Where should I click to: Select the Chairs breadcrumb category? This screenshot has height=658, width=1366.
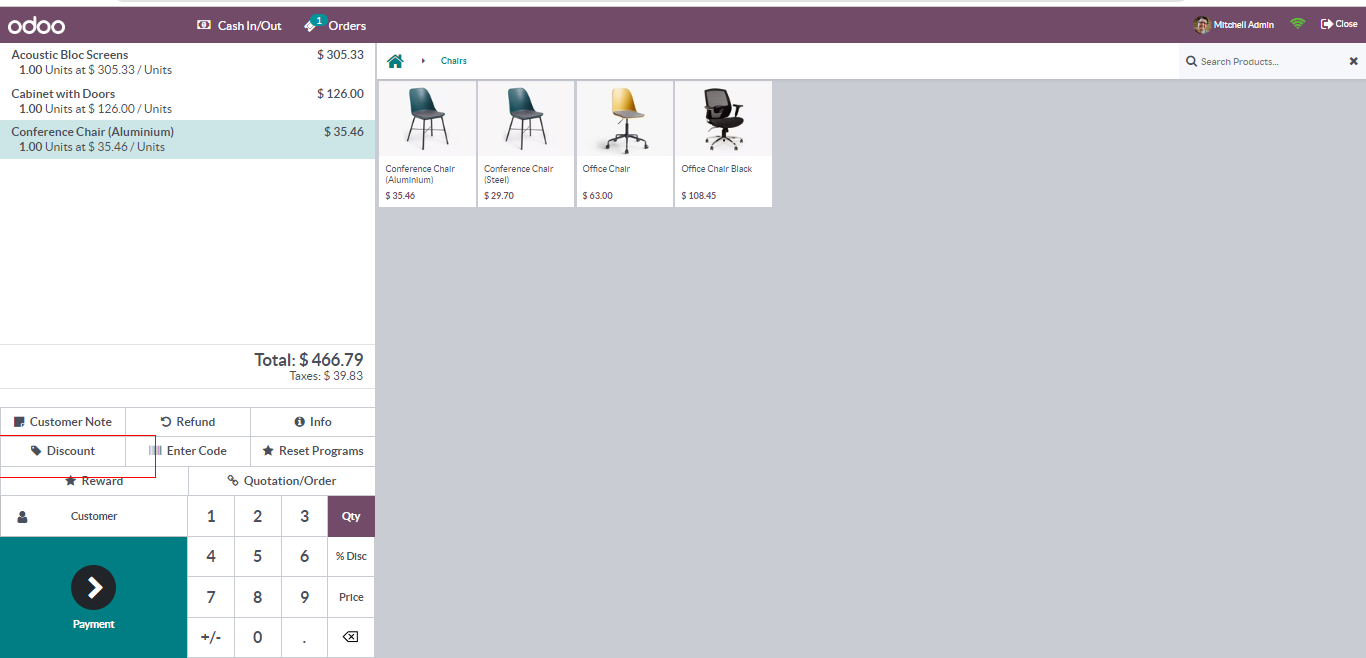pos(454,61)
